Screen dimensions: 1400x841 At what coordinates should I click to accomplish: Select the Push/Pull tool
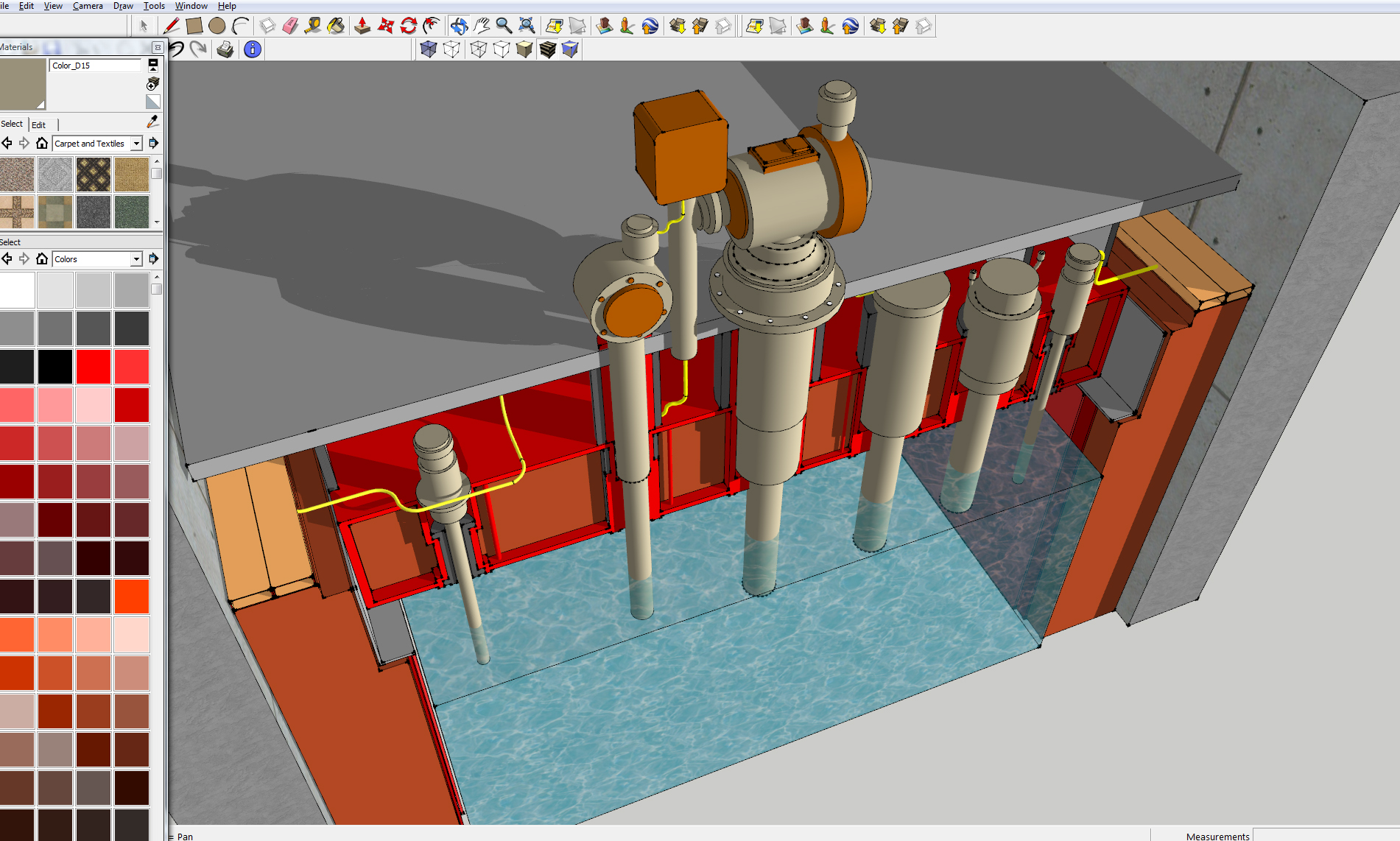coord(362,27)
